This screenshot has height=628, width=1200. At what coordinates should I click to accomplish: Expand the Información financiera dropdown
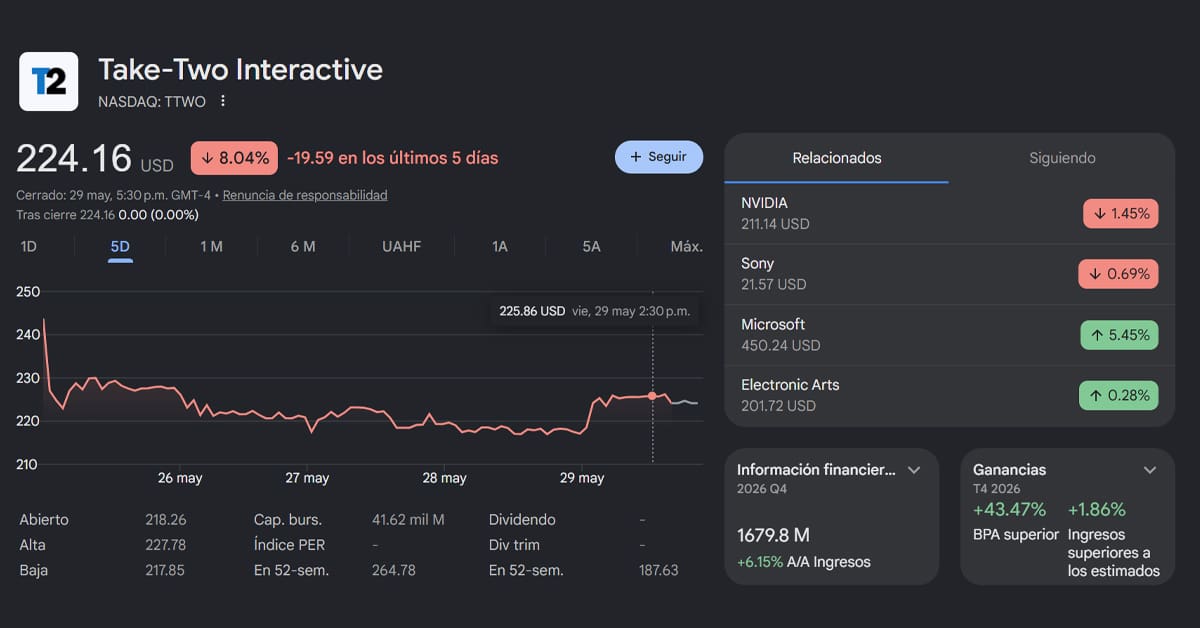(914, 470)
